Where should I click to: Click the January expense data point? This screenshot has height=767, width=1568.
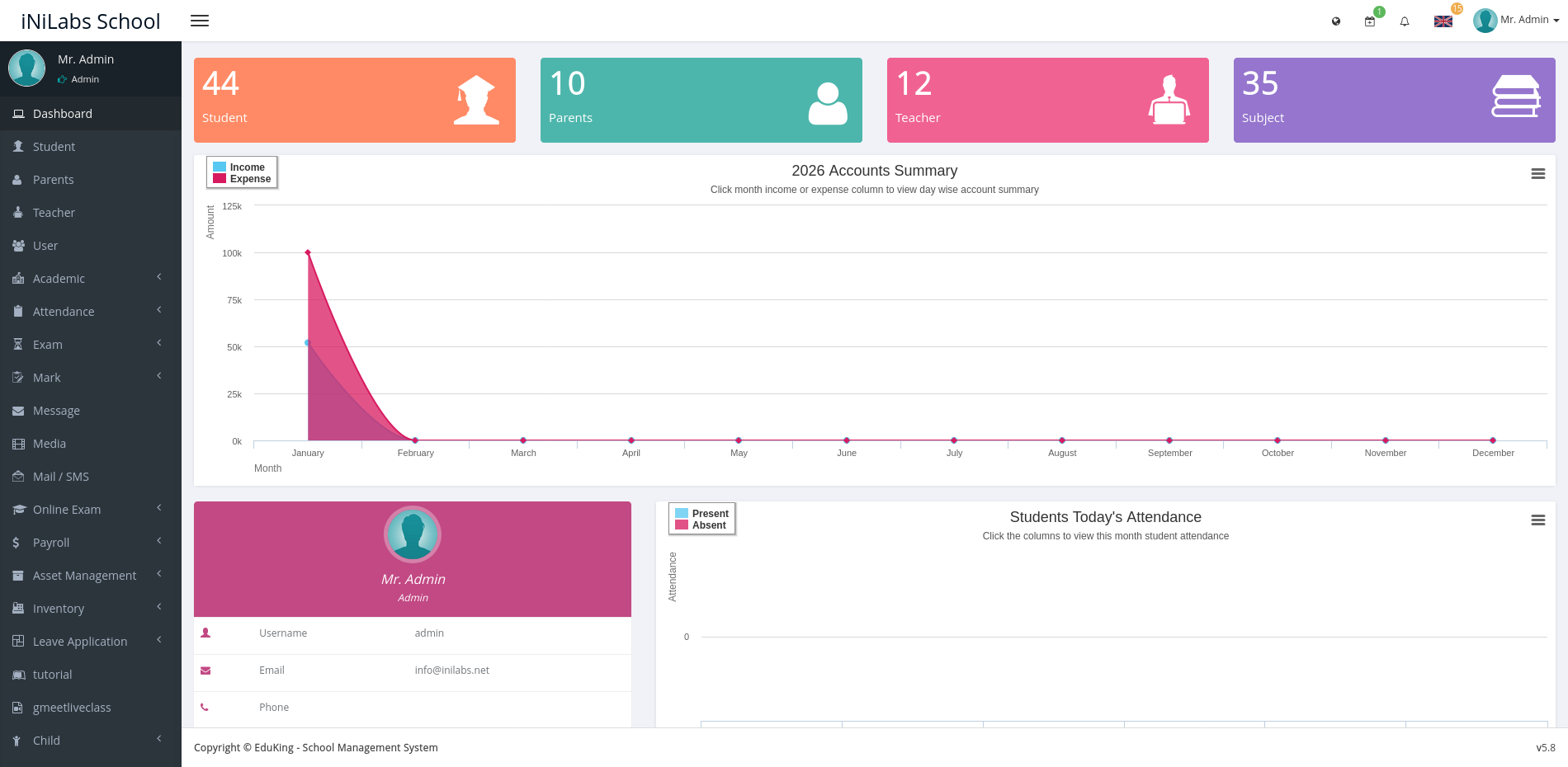point(308,252)
